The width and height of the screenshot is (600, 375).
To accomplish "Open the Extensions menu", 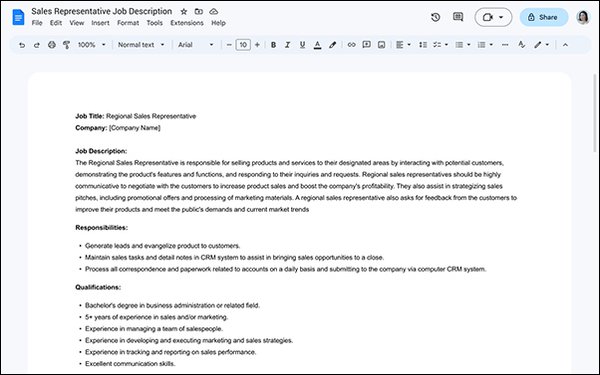I will (x=187, y=23).
